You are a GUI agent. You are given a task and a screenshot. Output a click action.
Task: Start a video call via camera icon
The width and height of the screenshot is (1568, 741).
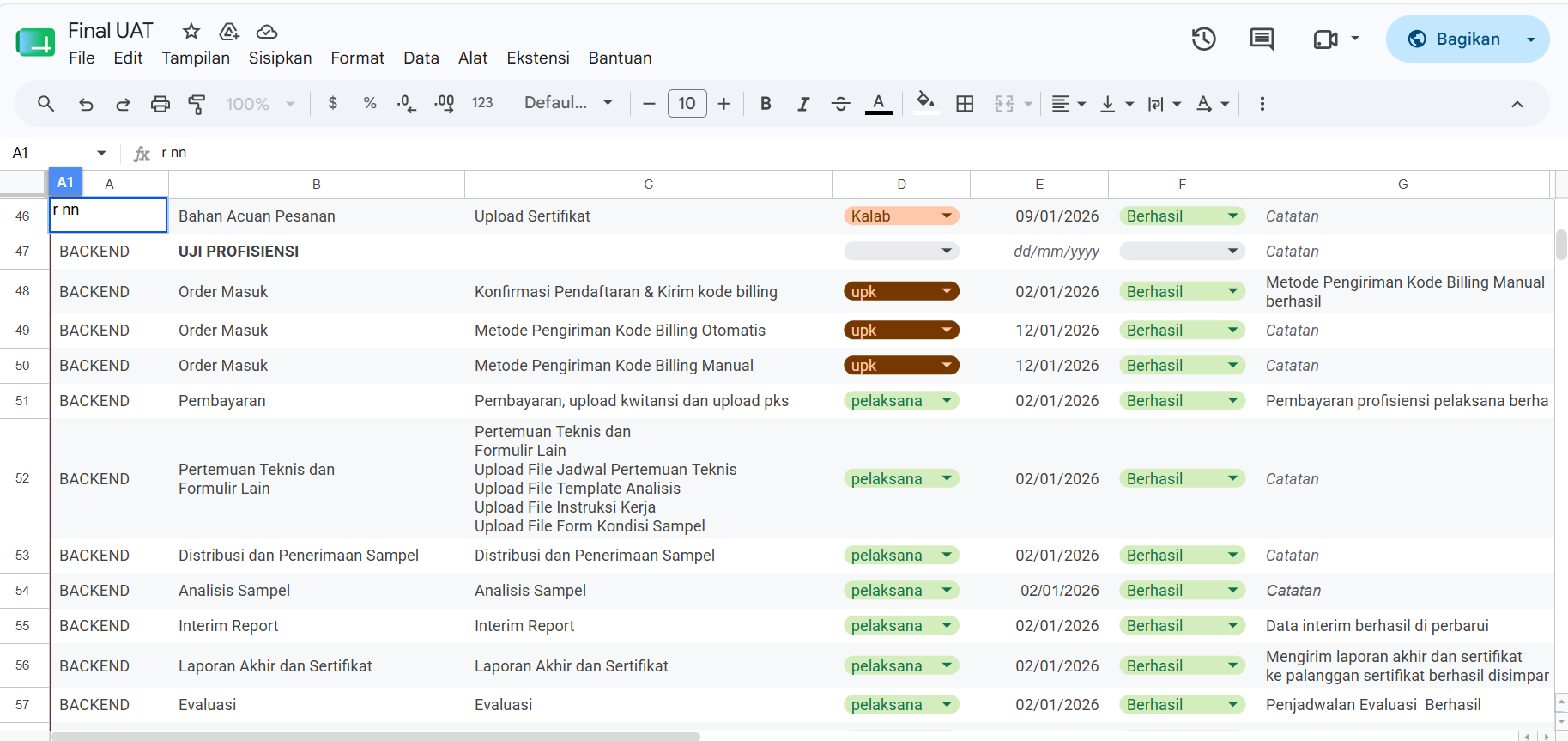[1325, 39]
